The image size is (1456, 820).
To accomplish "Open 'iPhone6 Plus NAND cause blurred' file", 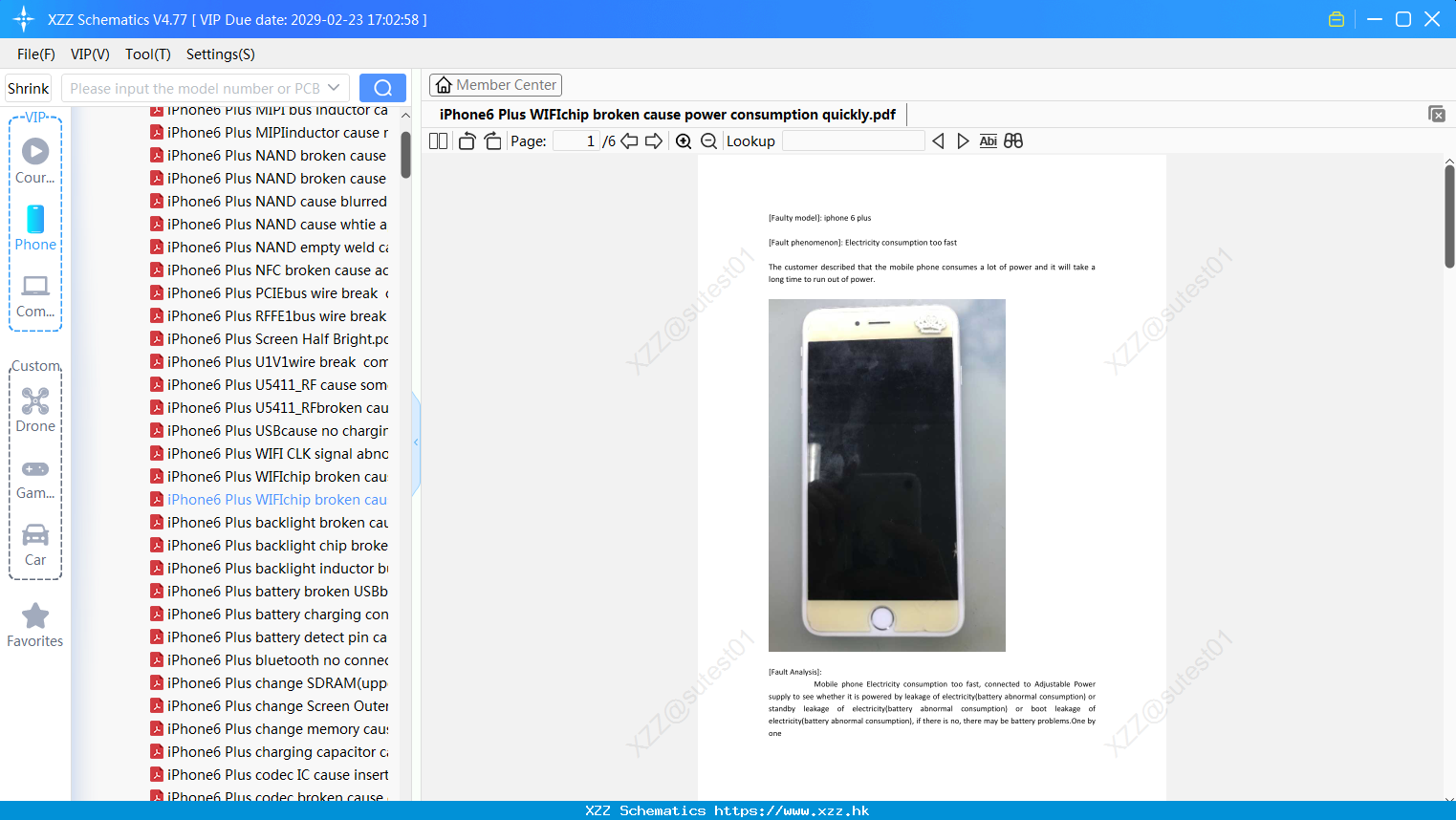I will coord(269,202).
